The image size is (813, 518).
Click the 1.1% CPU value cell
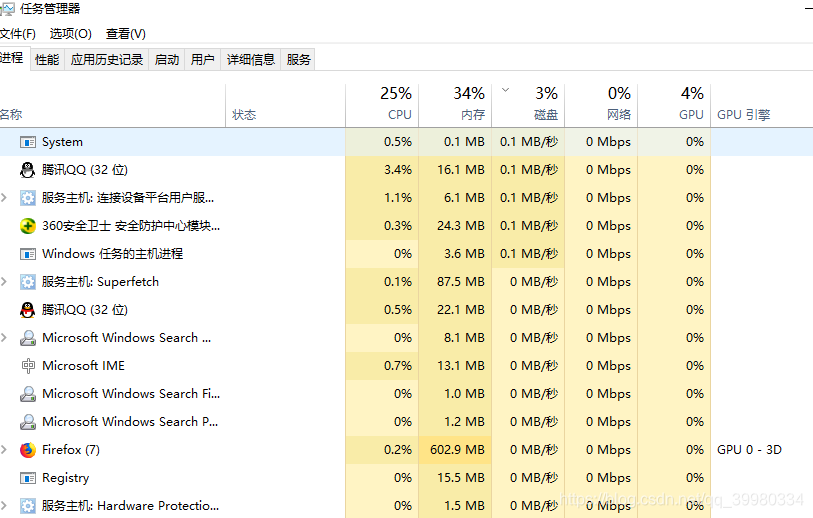point(382,198)
